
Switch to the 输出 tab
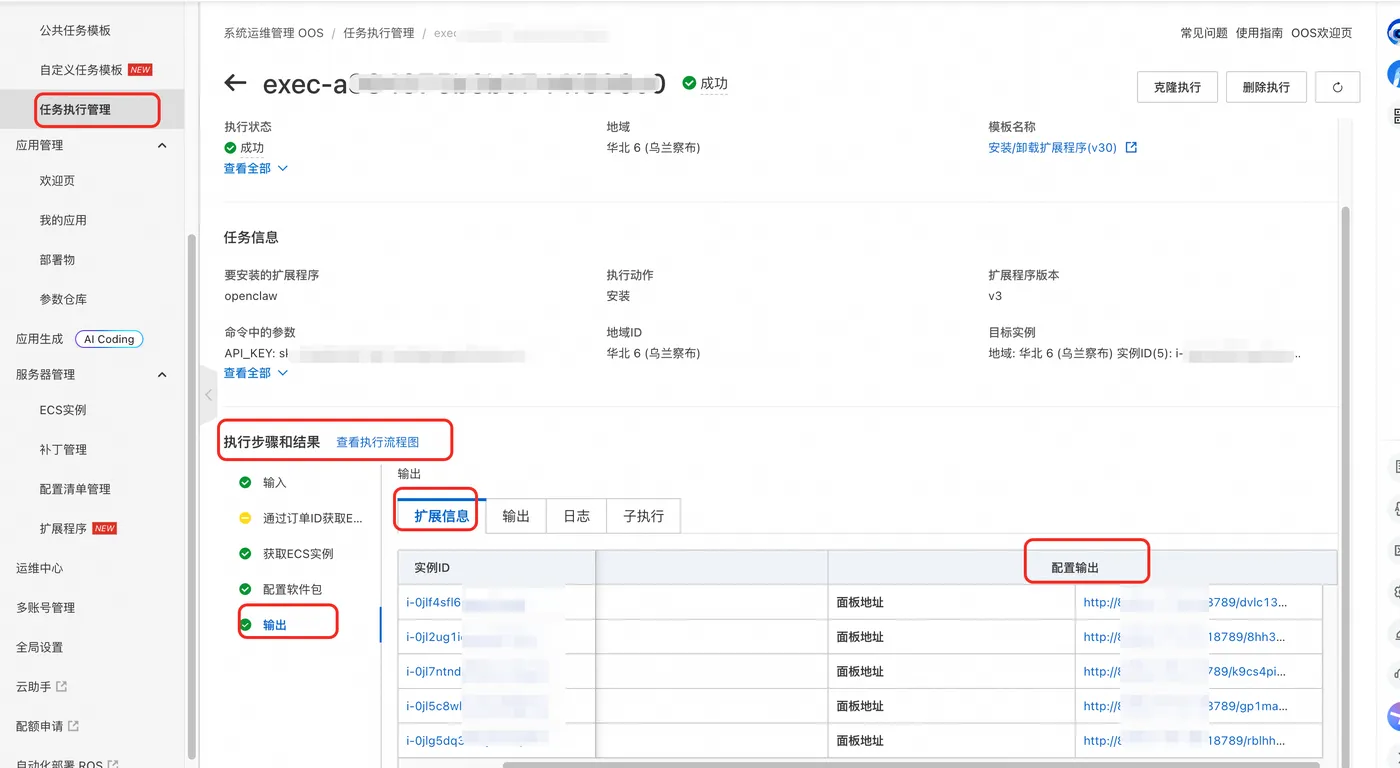[x=516, y=516]
